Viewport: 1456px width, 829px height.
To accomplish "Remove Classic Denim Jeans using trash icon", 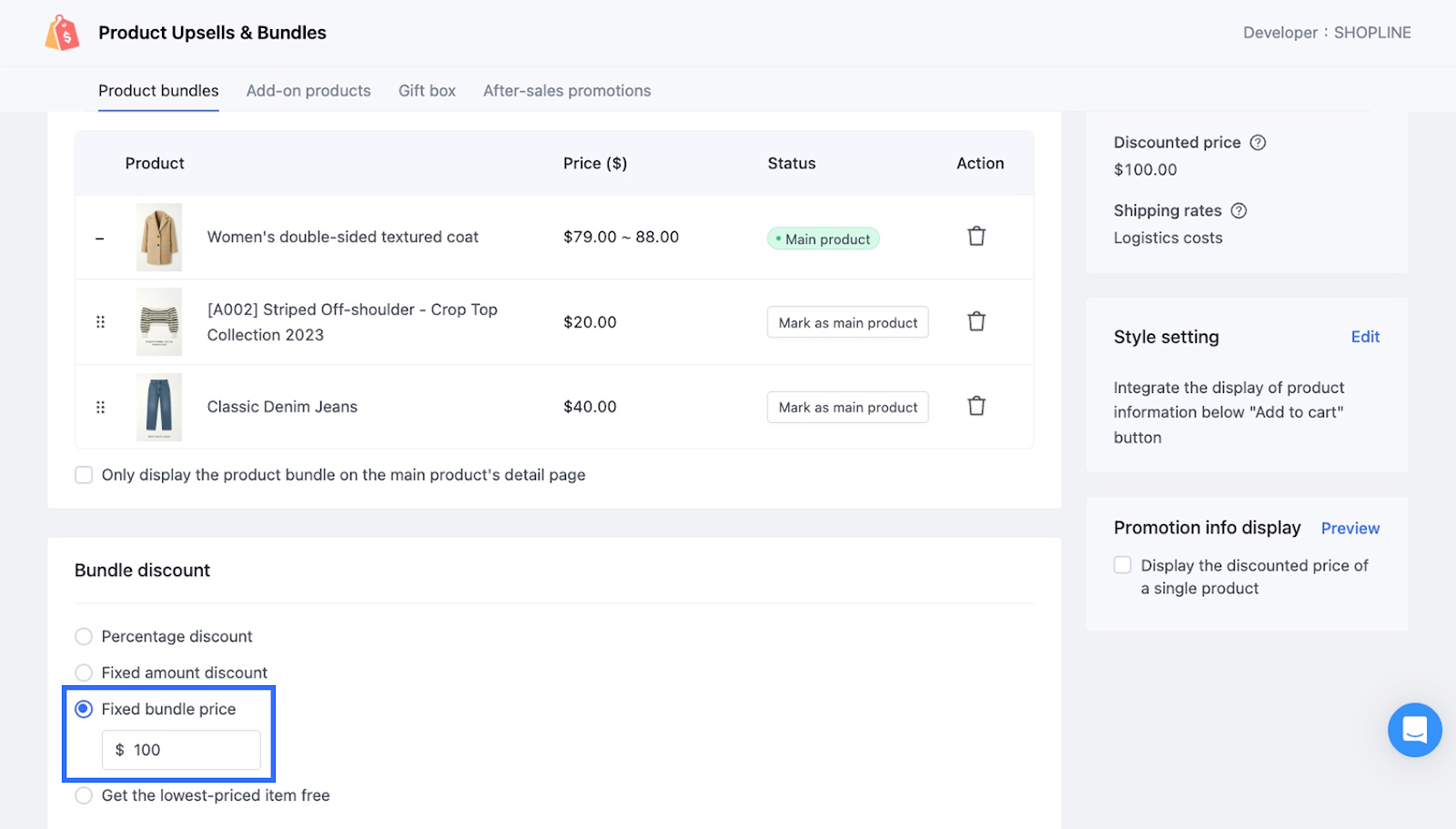I will coord(976,406).
